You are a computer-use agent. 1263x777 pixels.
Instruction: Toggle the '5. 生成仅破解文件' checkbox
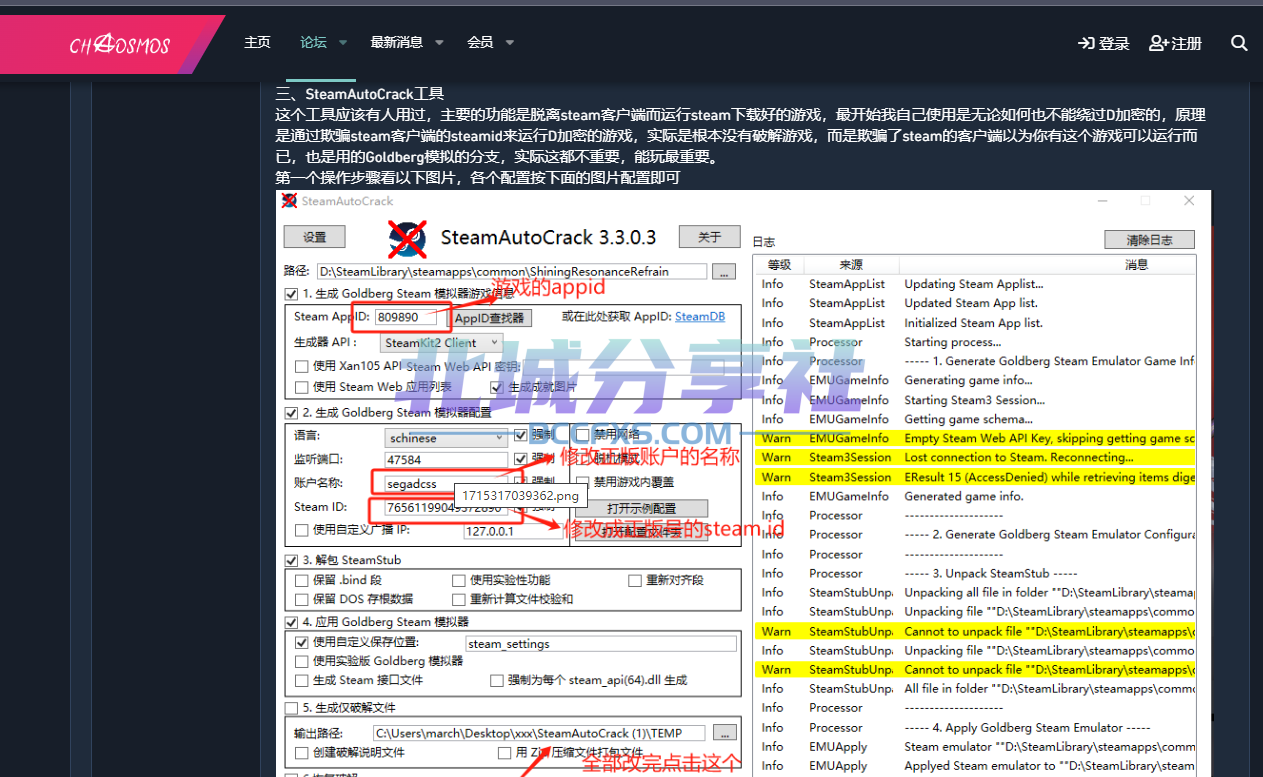click(291, 708)
